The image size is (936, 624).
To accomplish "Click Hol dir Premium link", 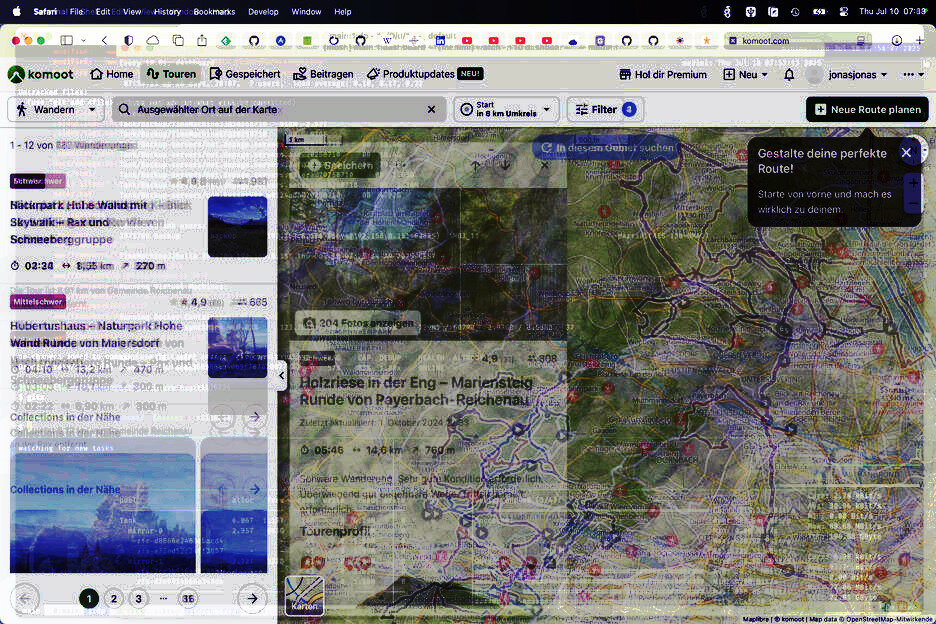I will point(663,75).
